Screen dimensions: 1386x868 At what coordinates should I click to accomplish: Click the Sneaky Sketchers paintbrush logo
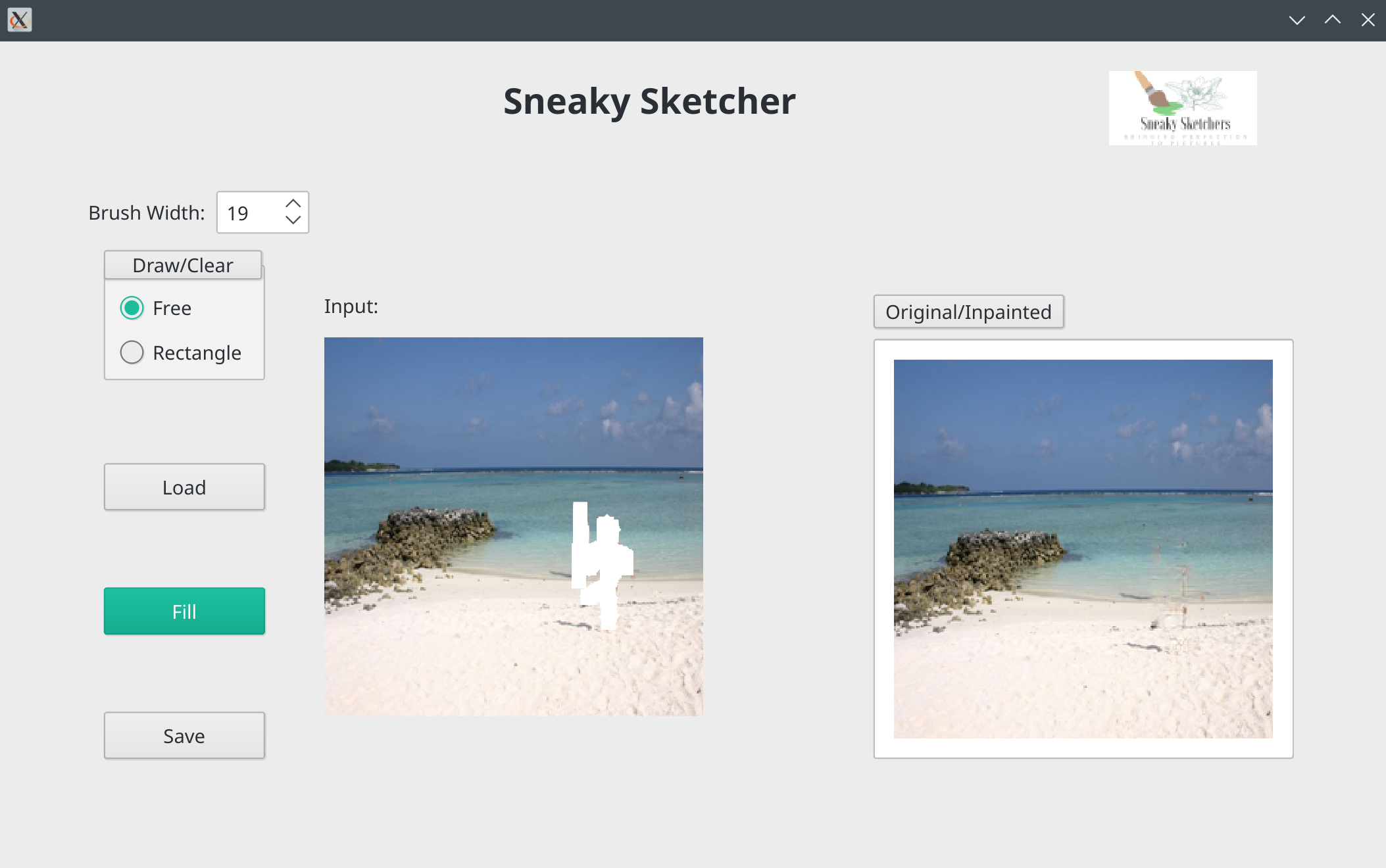[x=1182, y=108]
